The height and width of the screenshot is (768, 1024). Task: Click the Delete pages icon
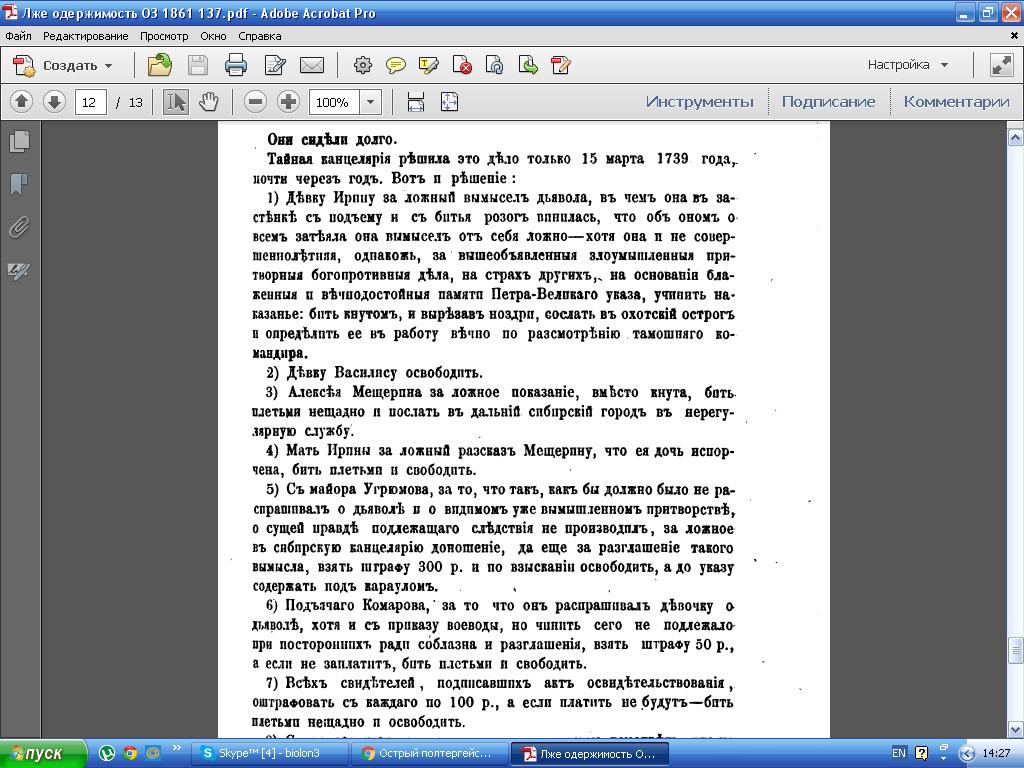[x=462, y=65]
